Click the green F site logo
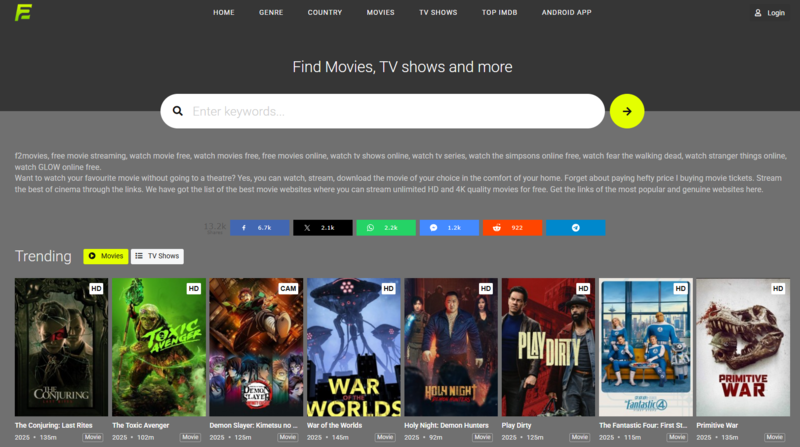 [23, 12]
